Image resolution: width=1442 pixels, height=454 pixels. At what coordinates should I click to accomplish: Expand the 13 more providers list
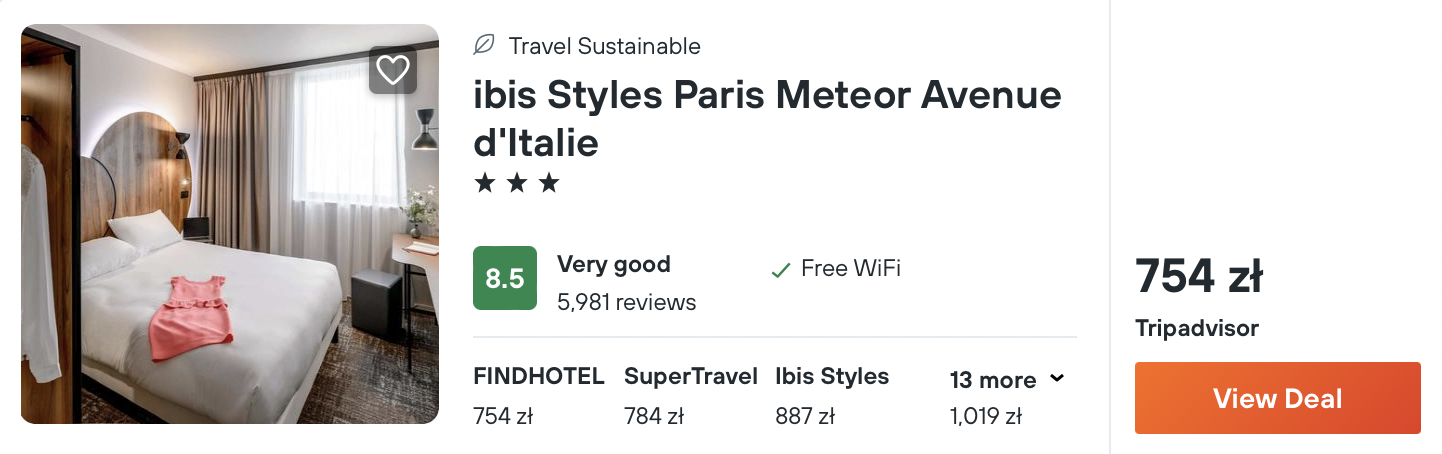[x=992, y=380]
